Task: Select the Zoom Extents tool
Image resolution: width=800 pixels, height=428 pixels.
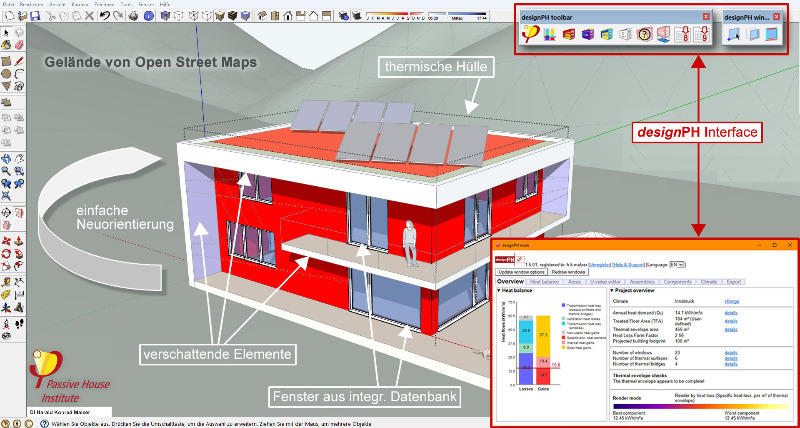Action: pos(6,195)
